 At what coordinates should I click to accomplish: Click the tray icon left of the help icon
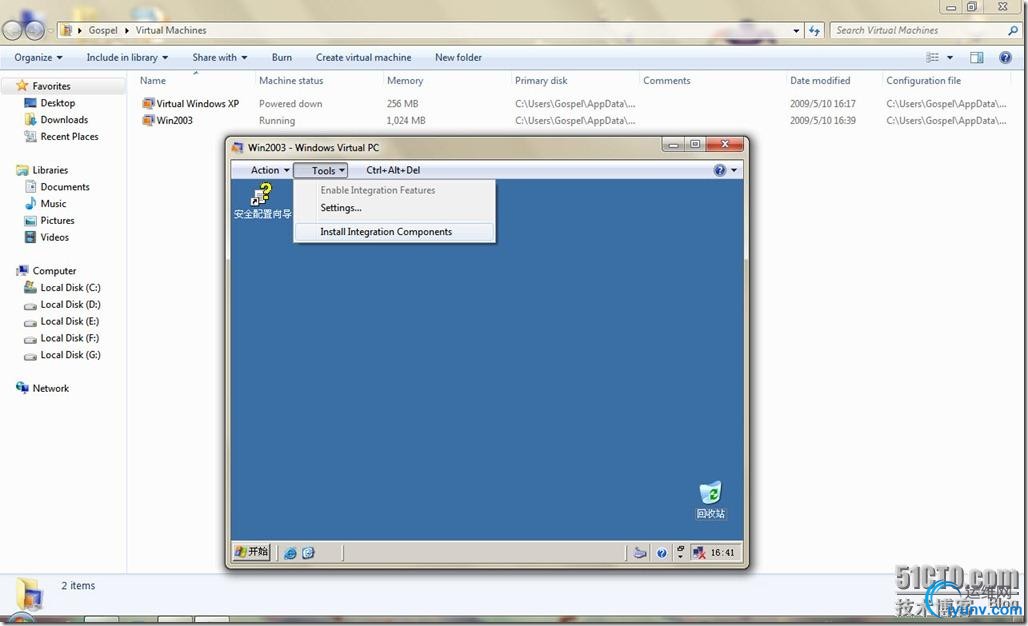(640, 553)
